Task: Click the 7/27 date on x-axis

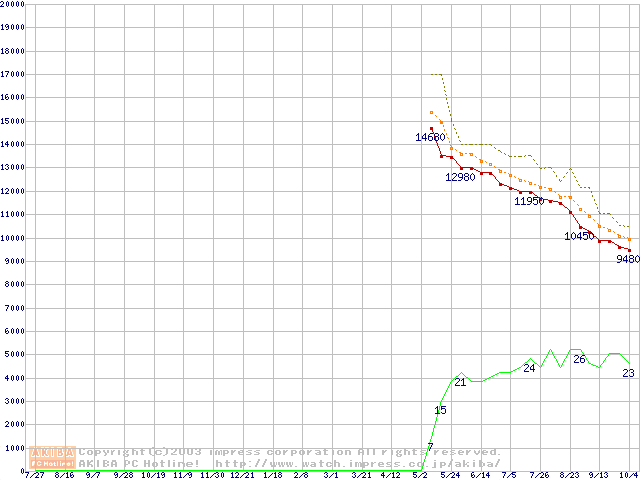Action: pyautogui.click(x=34, y=476)
